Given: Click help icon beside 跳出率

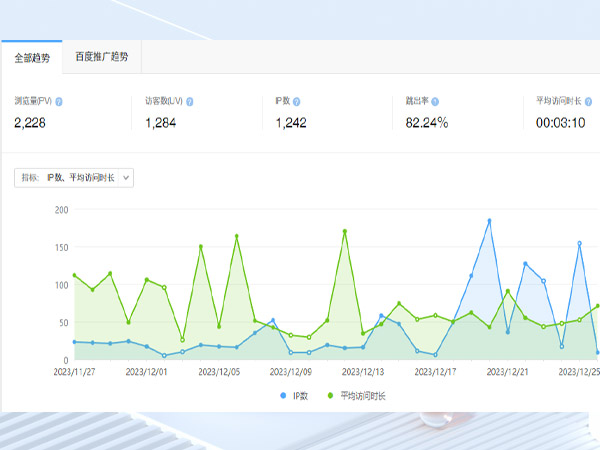Looking at the screenshot, I should pos(438,102).
